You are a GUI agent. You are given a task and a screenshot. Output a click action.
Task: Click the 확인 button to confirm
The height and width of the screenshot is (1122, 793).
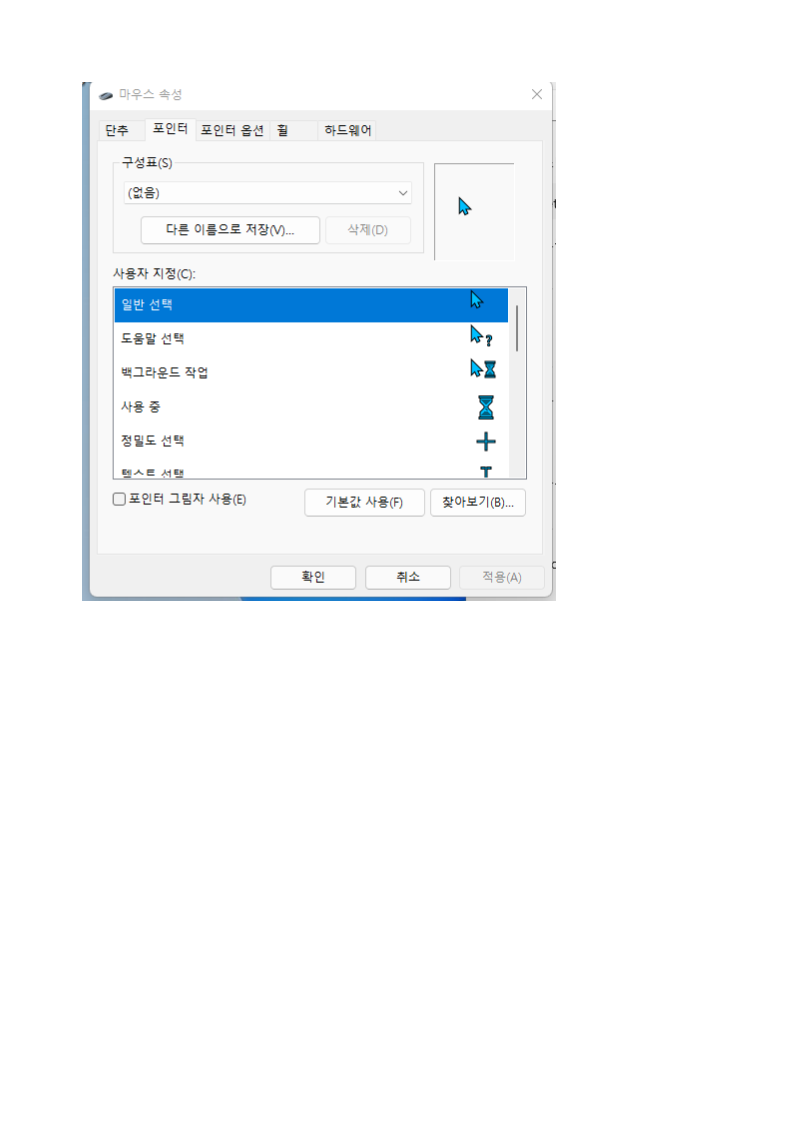pyautogui.click(x=313, y=577)
